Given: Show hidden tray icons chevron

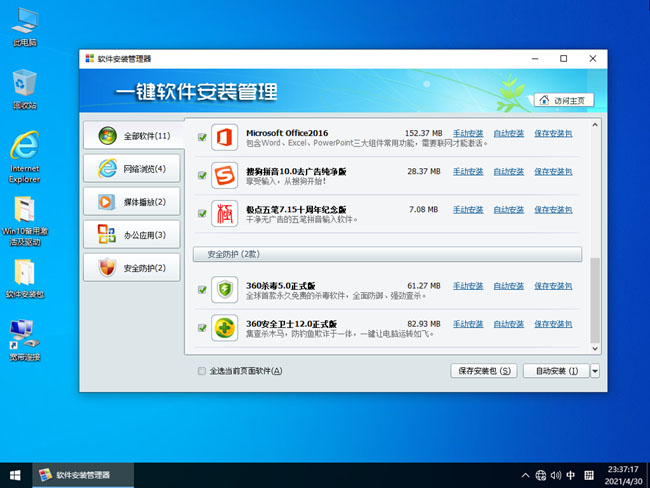Looking at the screenshot, I should [525, 475].
